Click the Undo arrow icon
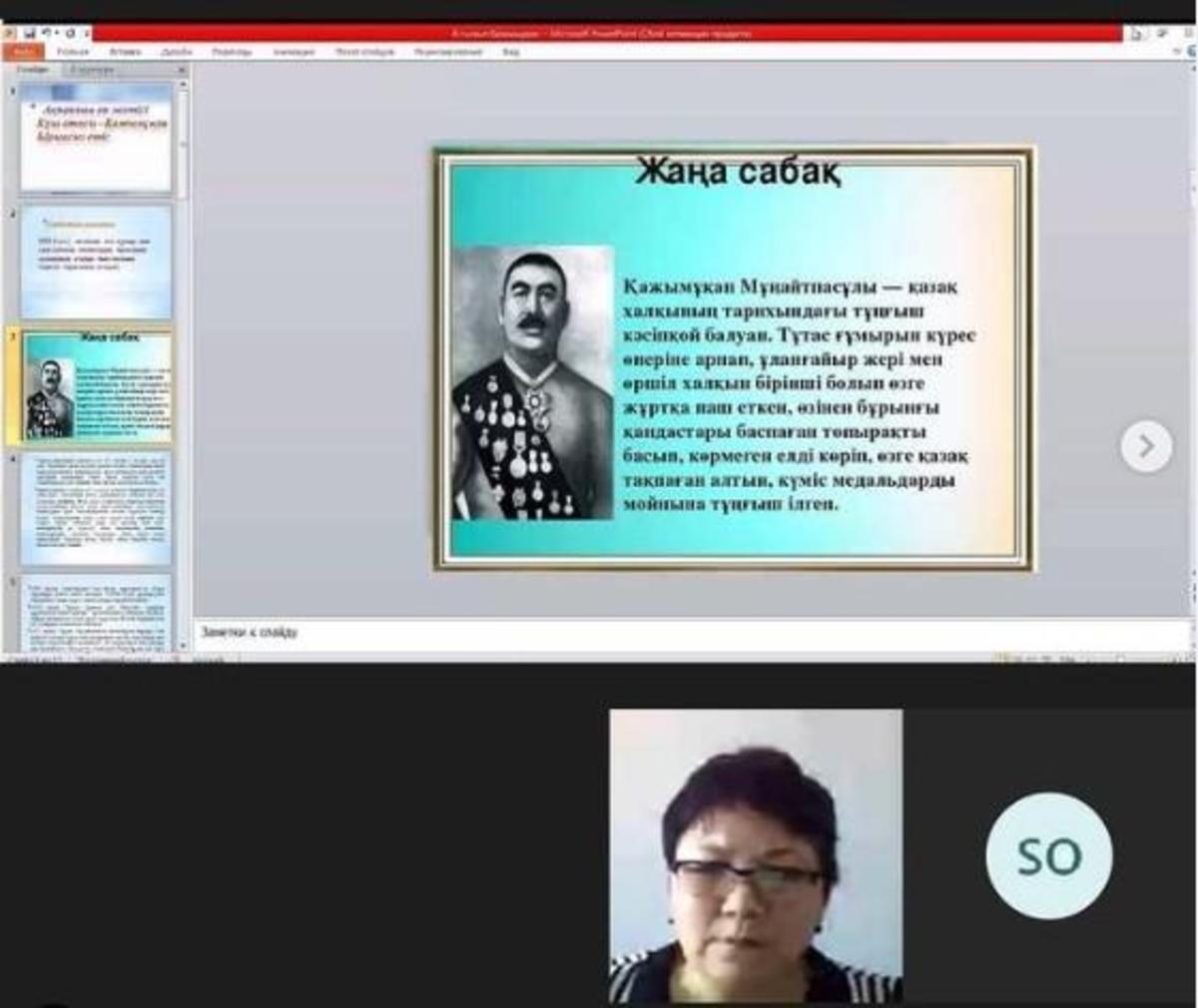This screenshot has width=1198, height=1008. tap(46, 34)
